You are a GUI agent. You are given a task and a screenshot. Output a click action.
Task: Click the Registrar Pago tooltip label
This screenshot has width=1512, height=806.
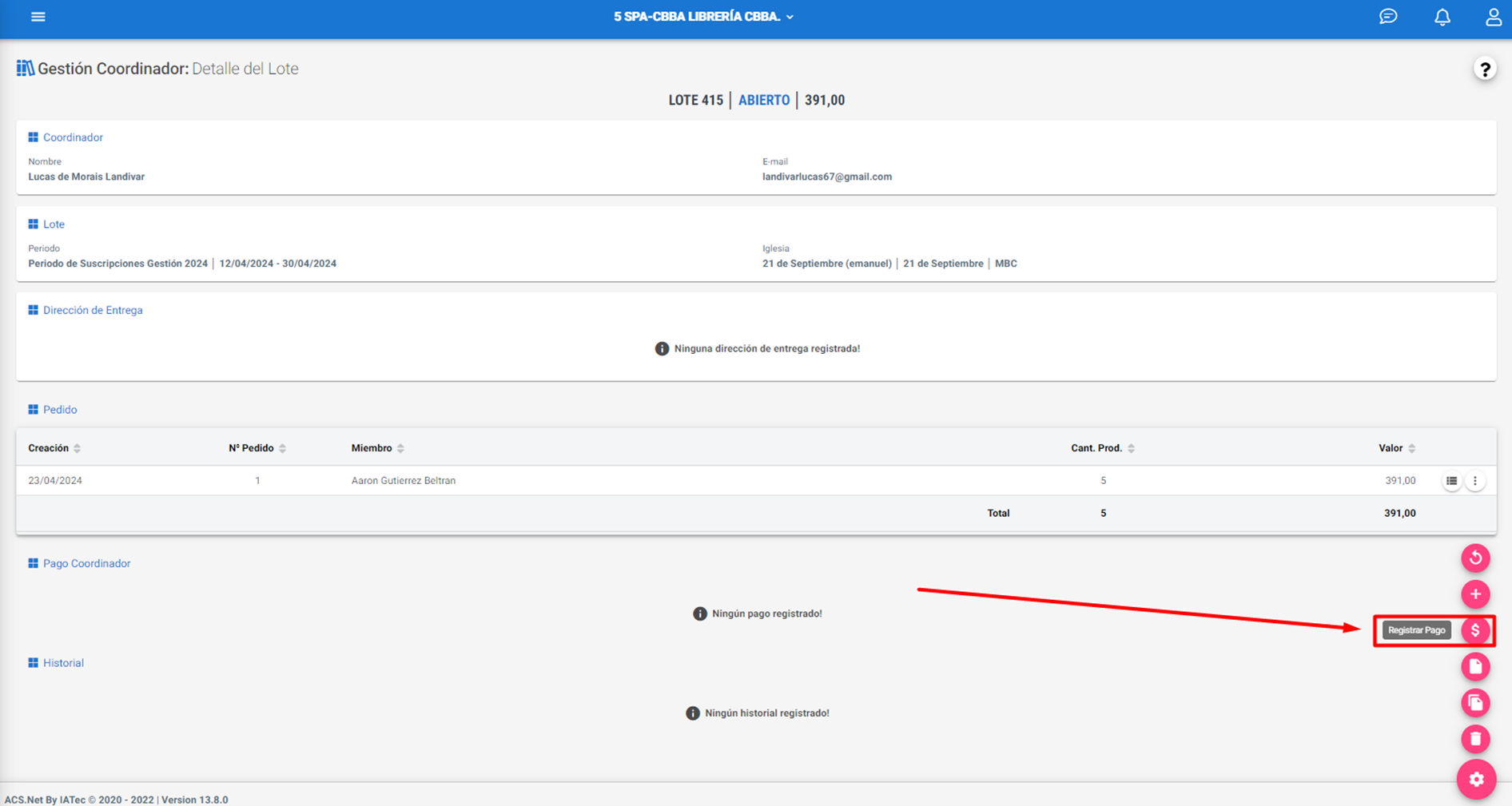click(x=1416, y=630)
